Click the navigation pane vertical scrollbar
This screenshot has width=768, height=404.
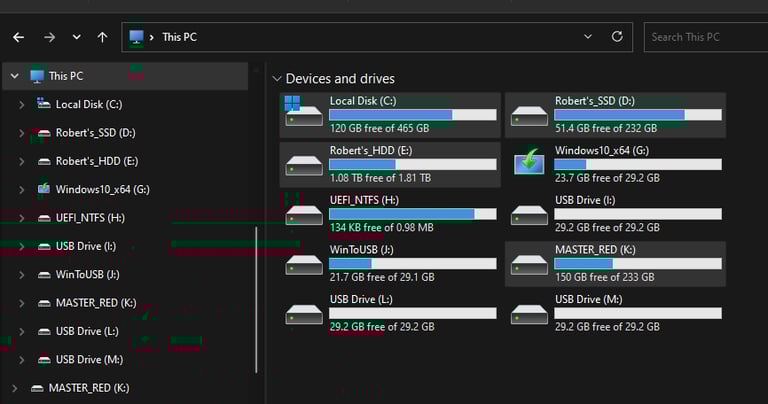256,300
